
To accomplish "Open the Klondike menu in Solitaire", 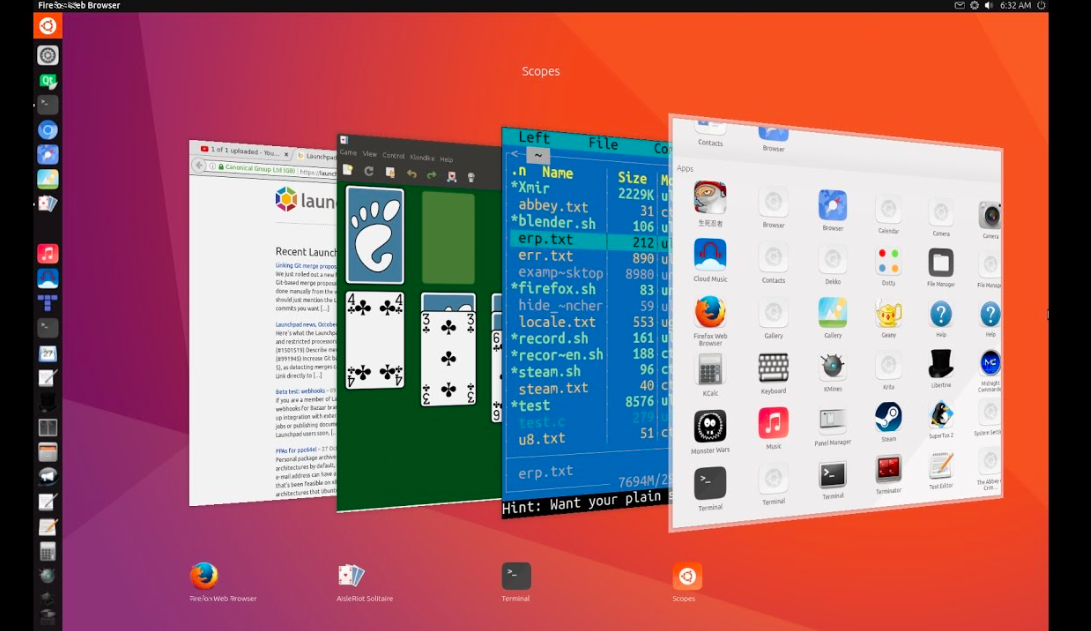I will pyautogui.click(x=422, y=158).
